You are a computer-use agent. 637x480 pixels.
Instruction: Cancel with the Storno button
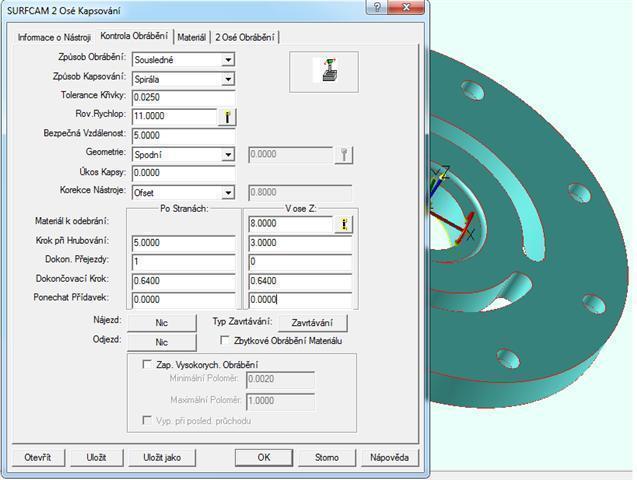(327, 457)
